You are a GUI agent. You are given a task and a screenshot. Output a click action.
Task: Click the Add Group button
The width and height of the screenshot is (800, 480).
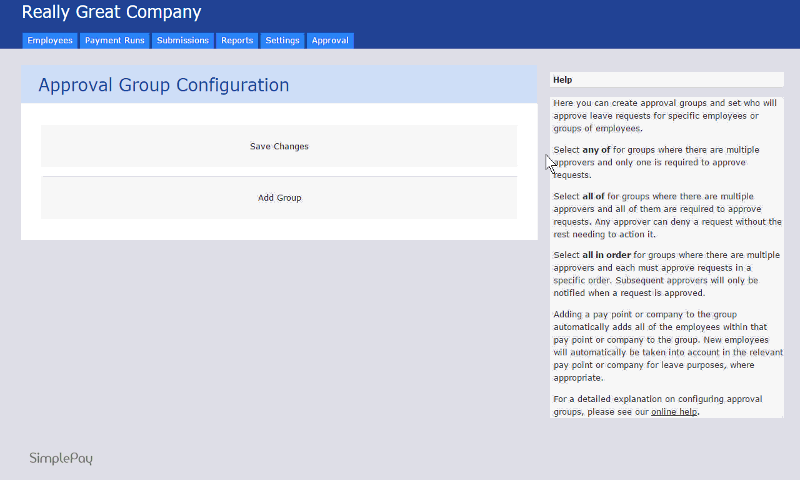279,198
